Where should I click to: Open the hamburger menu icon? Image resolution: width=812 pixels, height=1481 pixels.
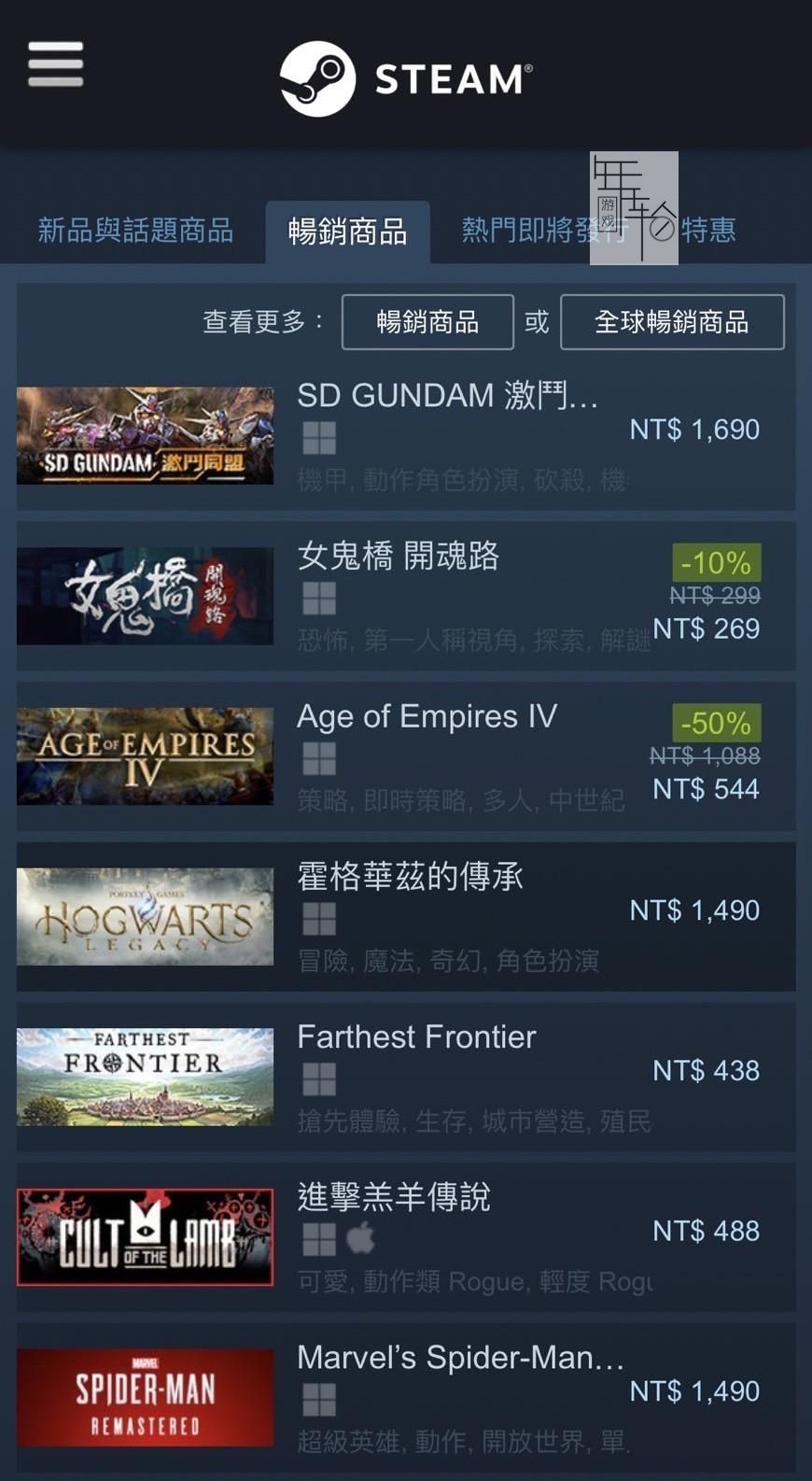pos(56,63)
